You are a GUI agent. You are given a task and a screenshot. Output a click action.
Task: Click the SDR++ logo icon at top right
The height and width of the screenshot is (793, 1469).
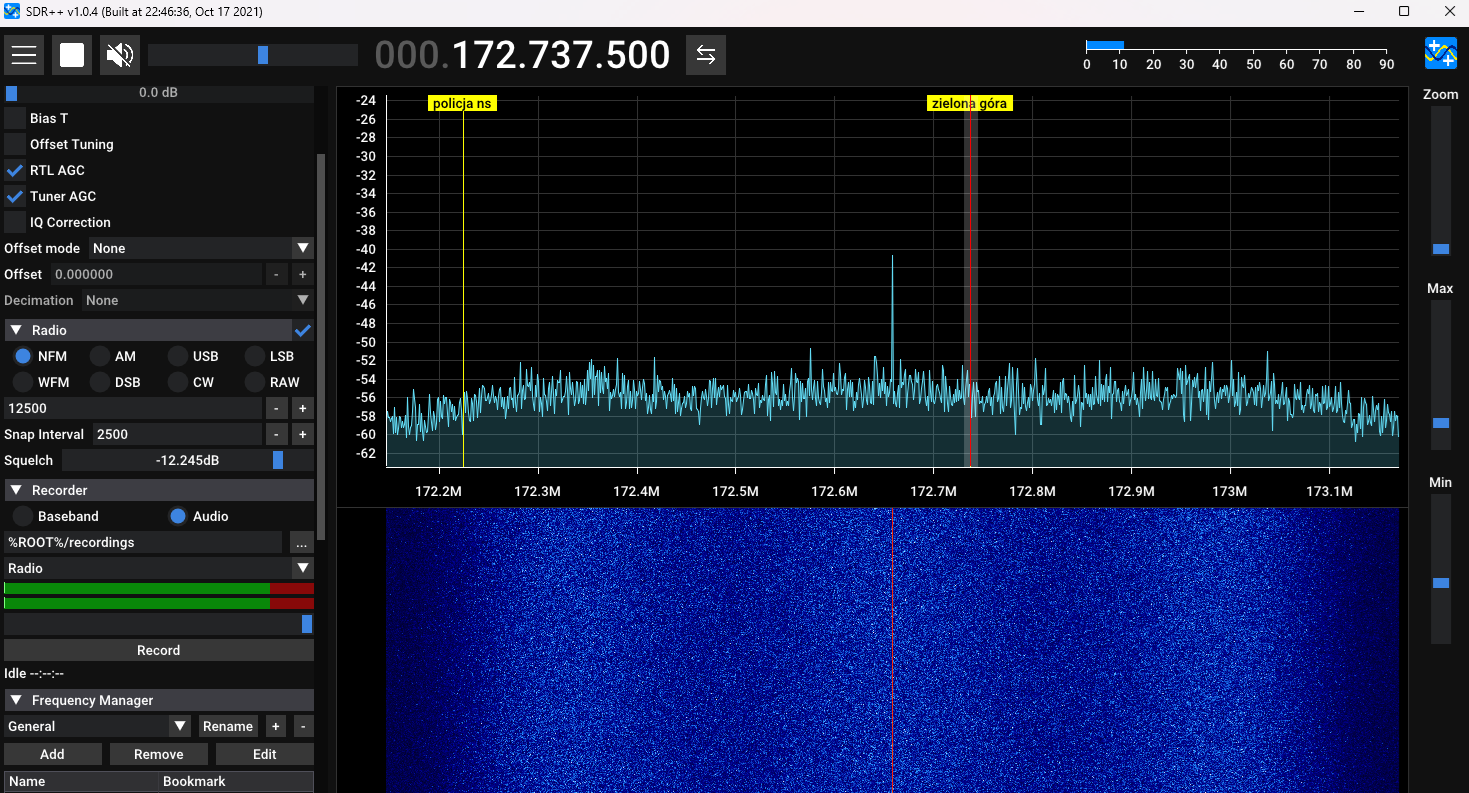click(1440, 53)
